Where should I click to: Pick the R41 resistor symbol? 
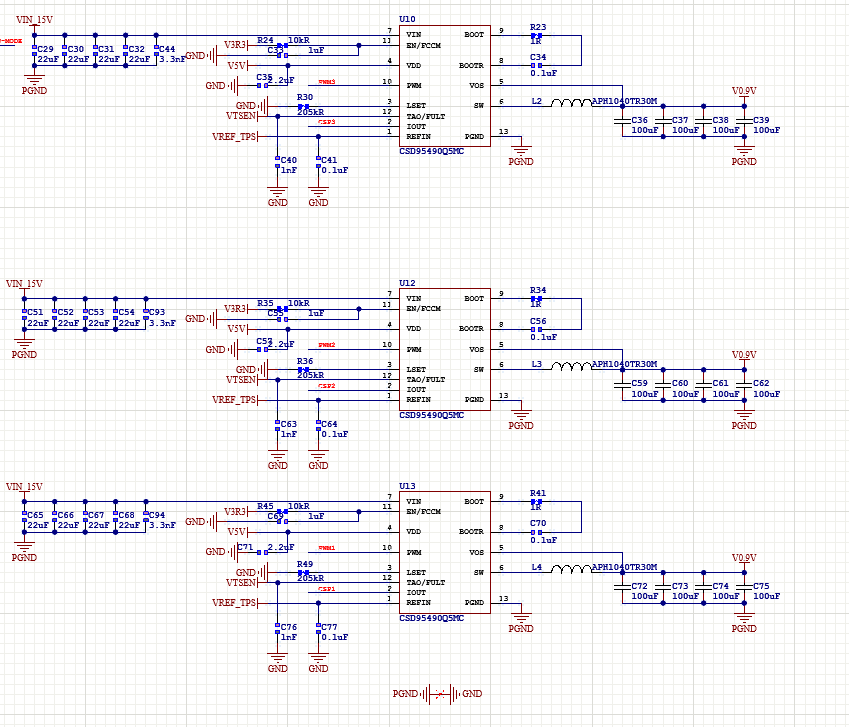point(536,502)
